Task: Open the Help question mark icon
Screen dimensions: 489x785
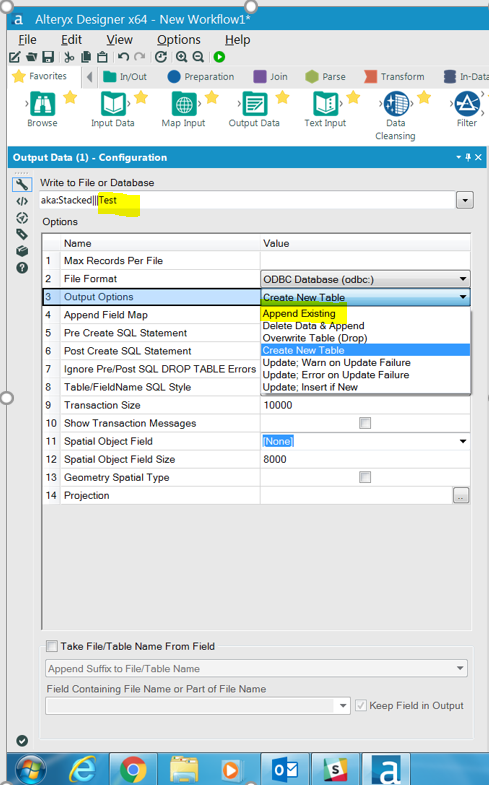Action: (22, 268)
